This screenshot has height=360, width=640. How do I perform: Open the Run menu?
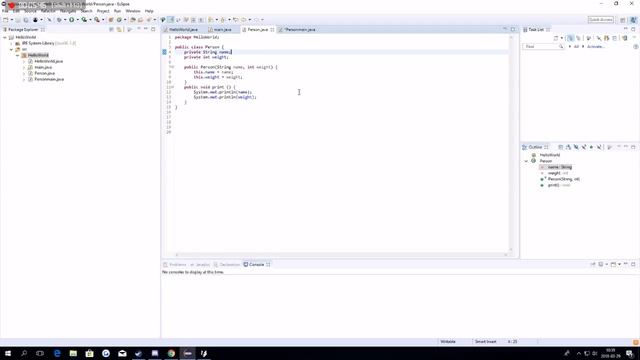pos(118,11)
